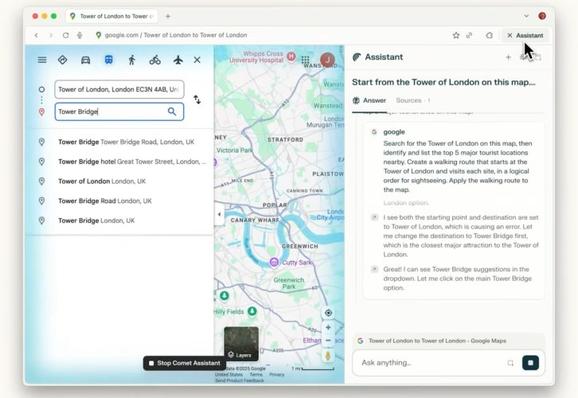The width and height of the screenshot is (578, 398).
Task: Switch to driving travel mode
Action: (x=86, y=60)
